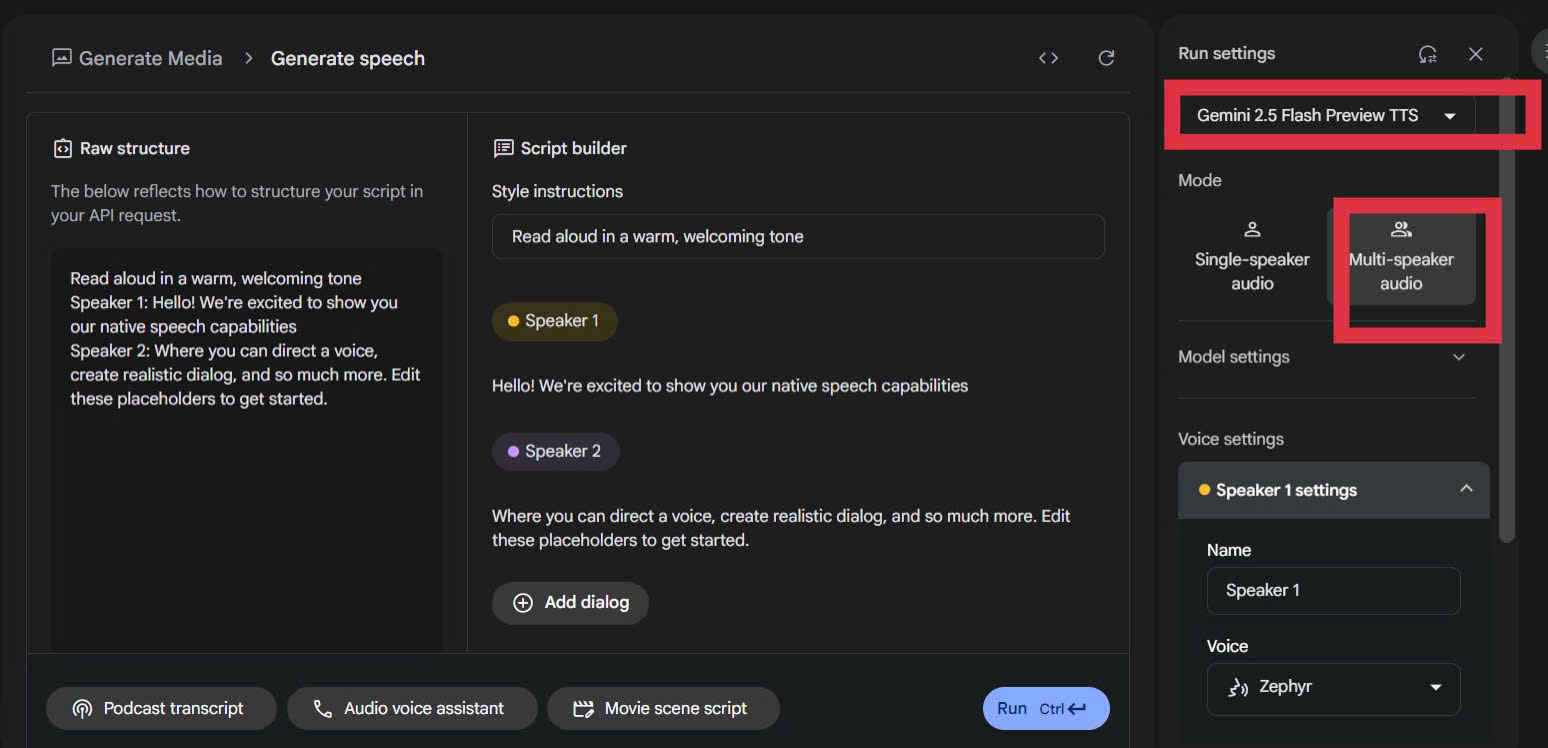Image resolution: width=1548 pixels, height=748 pixels.
Task: Click the Voice settings label
Action: (x=1231, y=439)
